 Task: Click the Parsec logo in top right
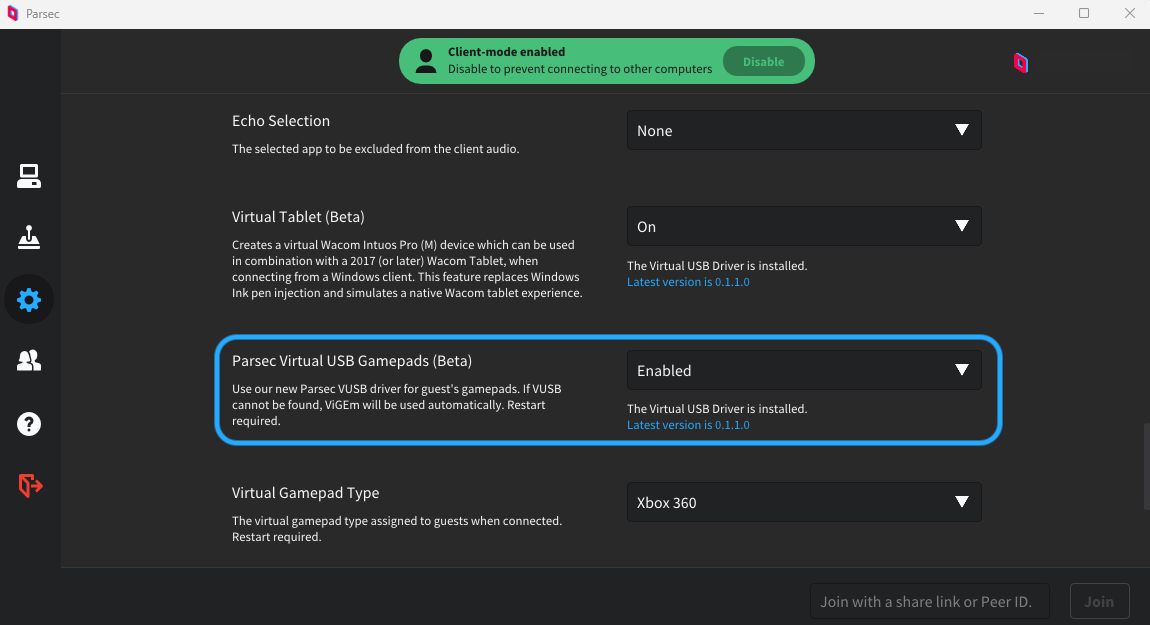tap(1020, 63)
